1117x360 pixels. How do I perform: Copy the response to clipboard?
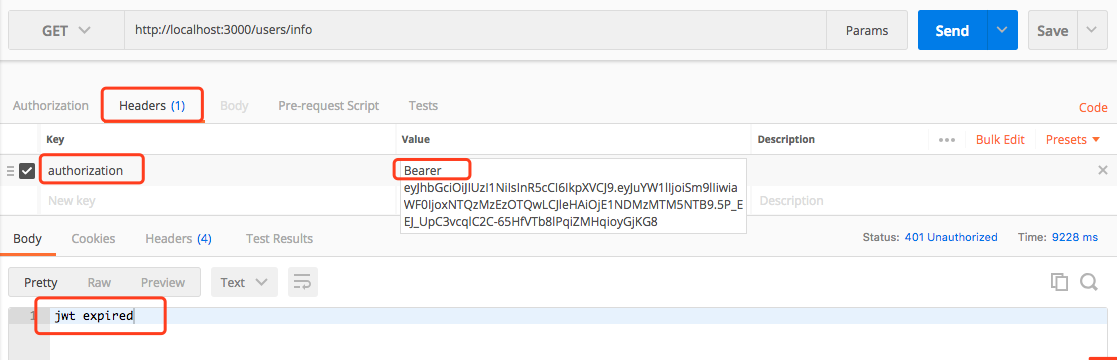[1059, 282]
